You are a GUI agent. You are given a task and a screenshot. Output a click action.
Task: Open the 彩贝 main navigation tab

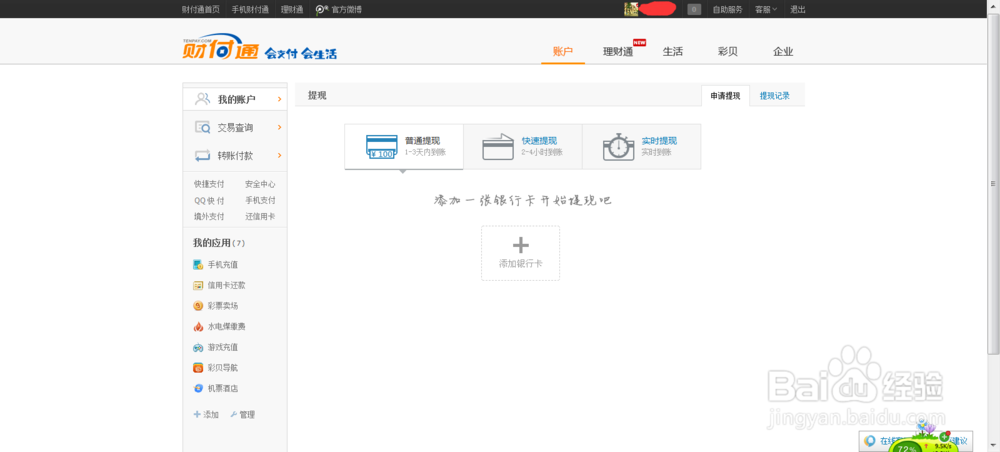point(728,52)
